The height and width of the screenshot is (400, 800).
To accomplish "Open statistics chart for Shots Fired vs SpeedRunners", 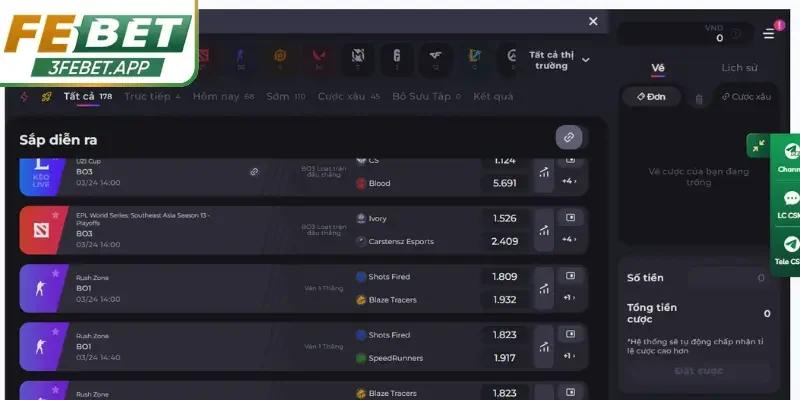I will [x=544, y=346].
